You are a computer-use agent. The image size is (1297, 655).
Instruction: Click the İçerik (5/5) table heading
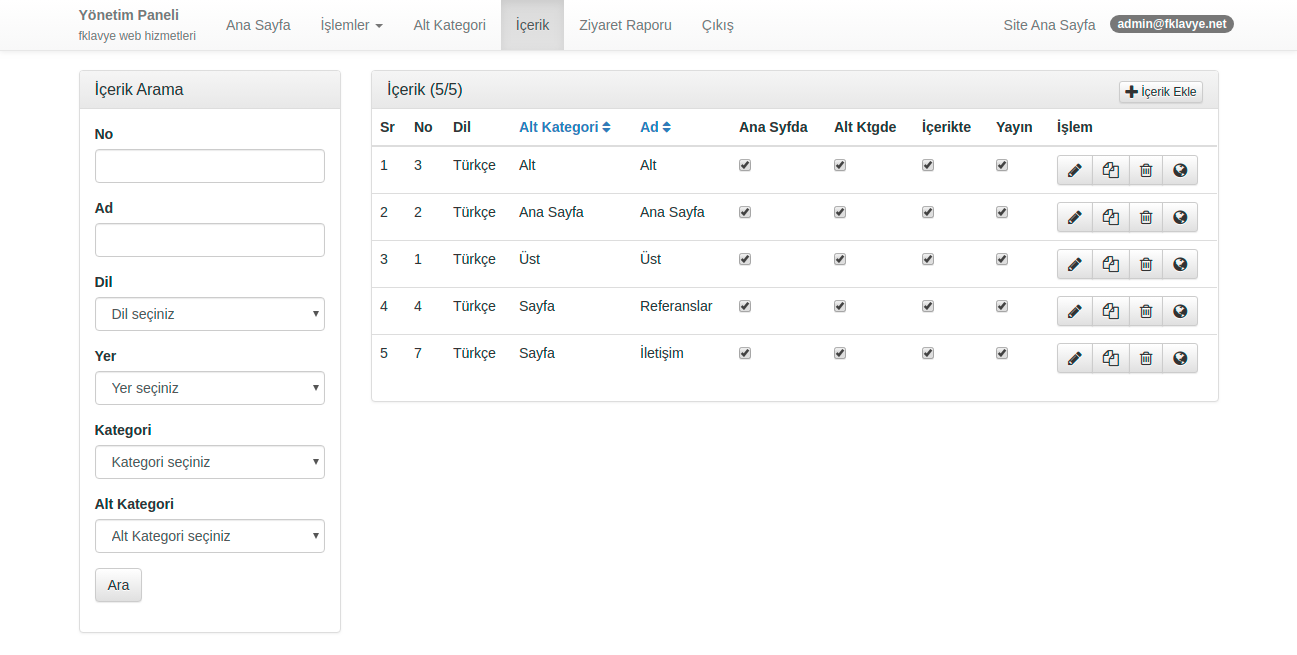point(425,90)
